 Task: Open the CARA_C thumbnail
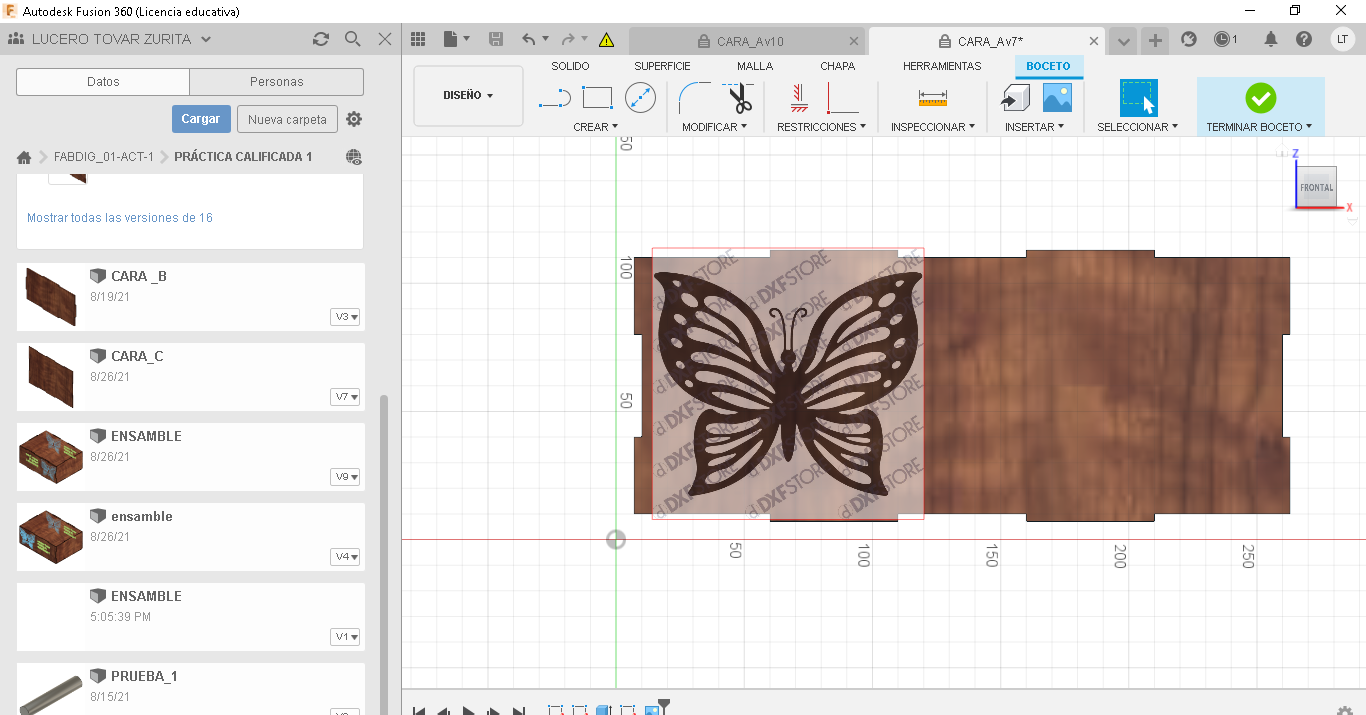[x=50, y=377]
